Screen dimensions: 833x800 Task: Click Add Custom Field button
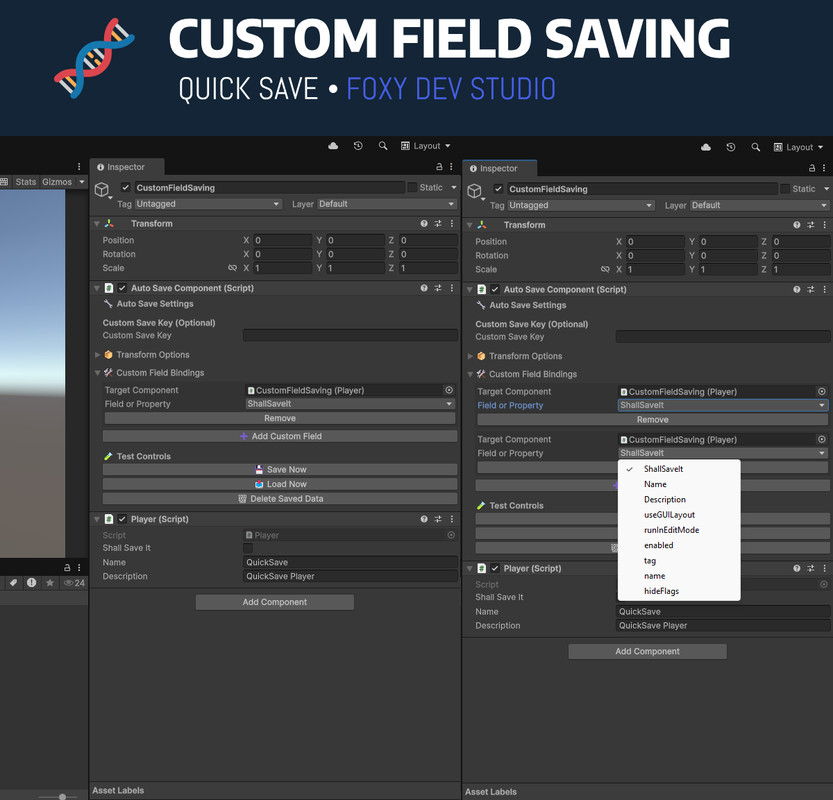[280, 436]
